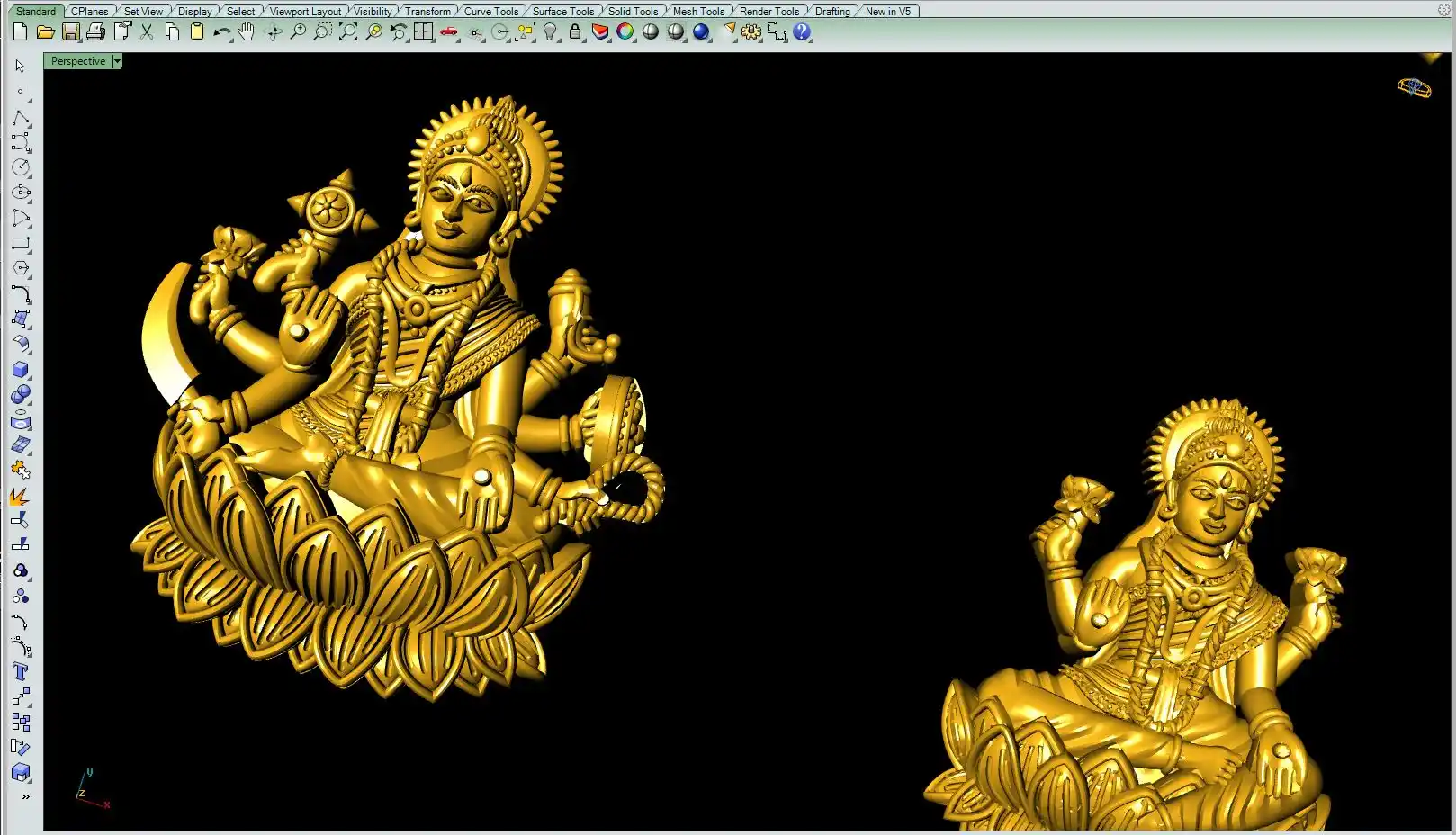
Task: Click the Zoom Extents icon
Action: [x=348, y=32]
